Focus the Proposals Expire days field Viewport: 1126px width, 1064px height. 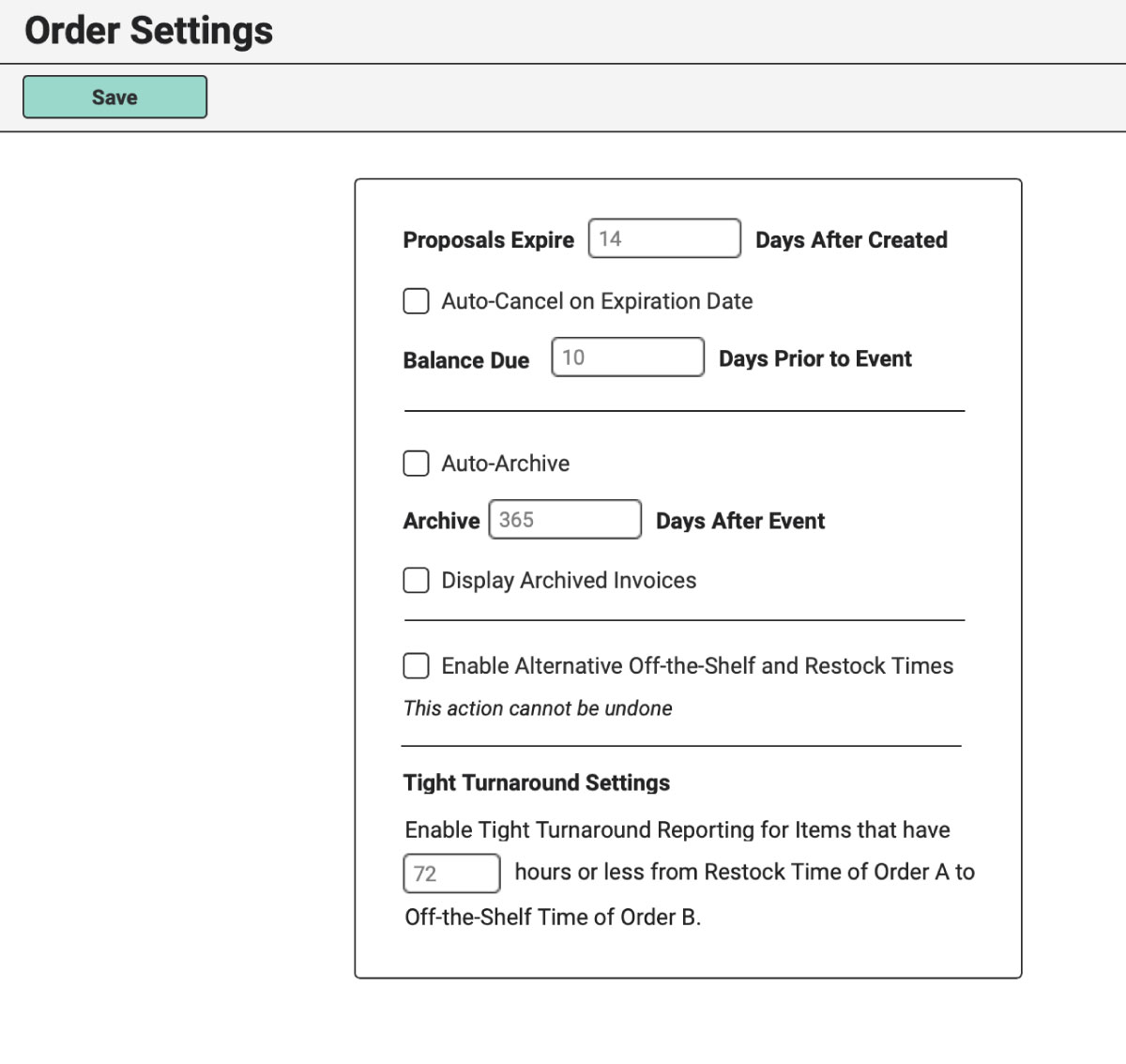pos(664,238)
